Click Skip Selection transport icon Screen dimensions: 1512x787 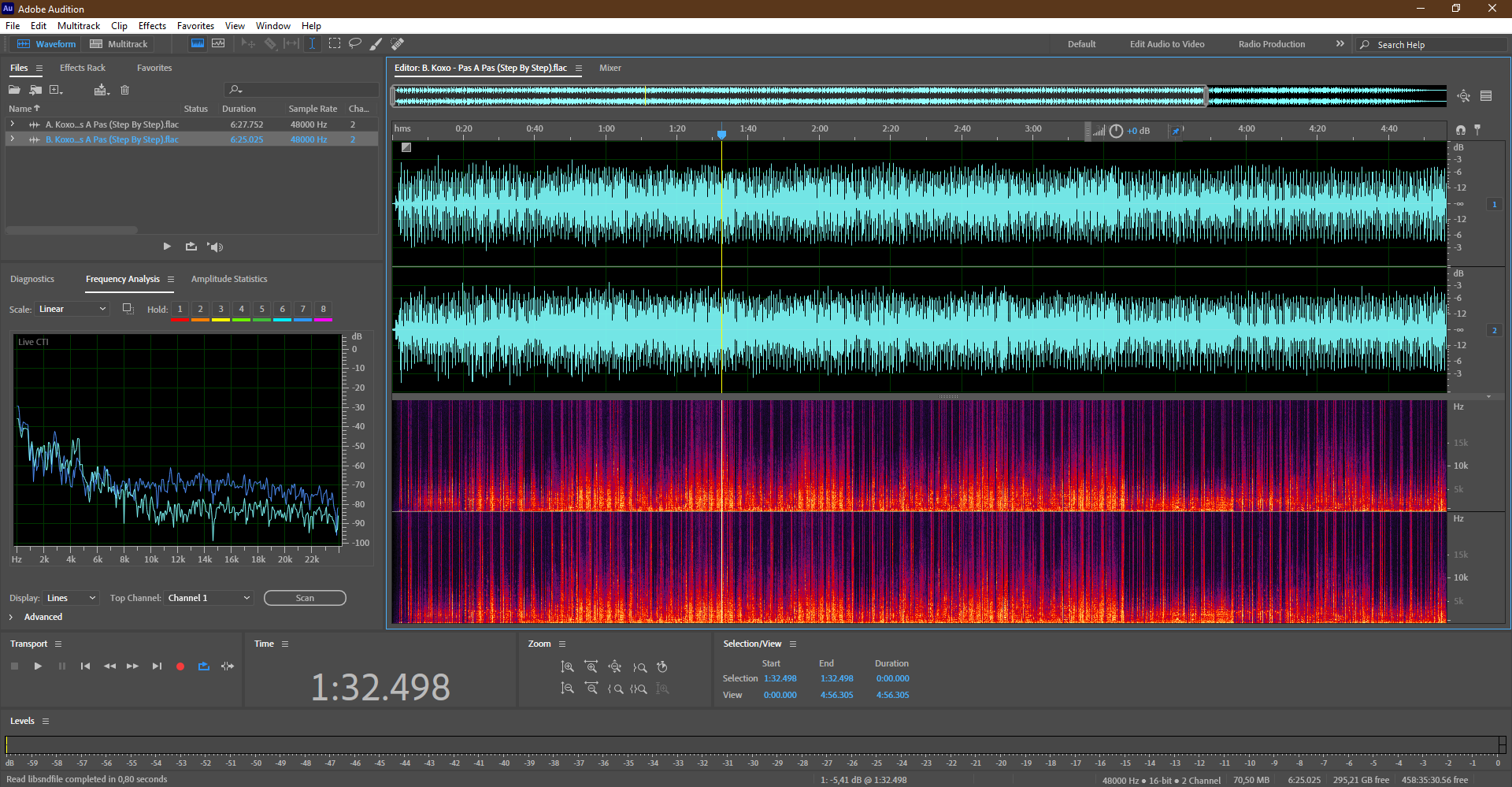(x=228, y=666)
